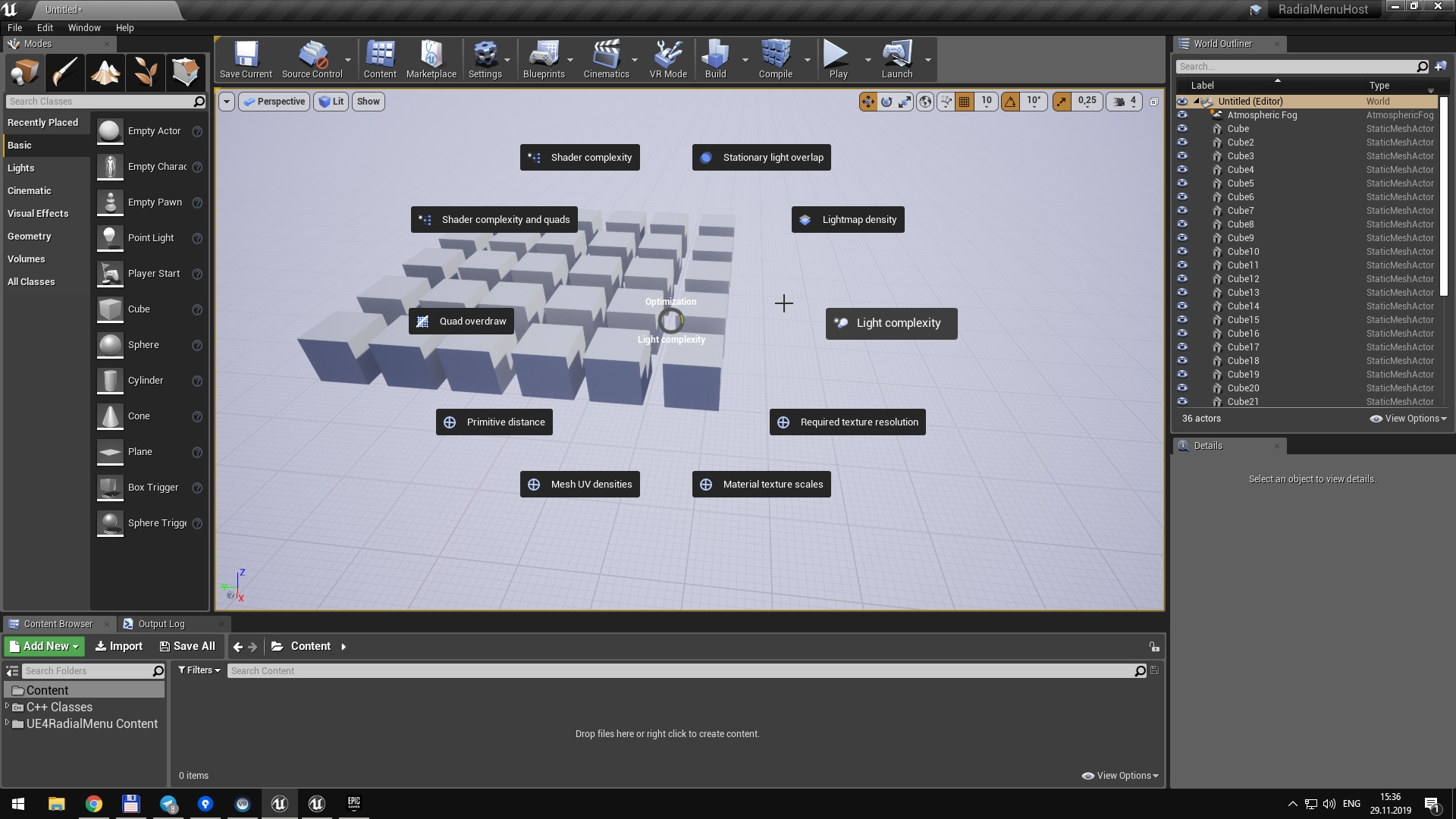Open Cinematics from the toolbar
This screenshot has width=1456, height=819.
(x=606, y=59)
